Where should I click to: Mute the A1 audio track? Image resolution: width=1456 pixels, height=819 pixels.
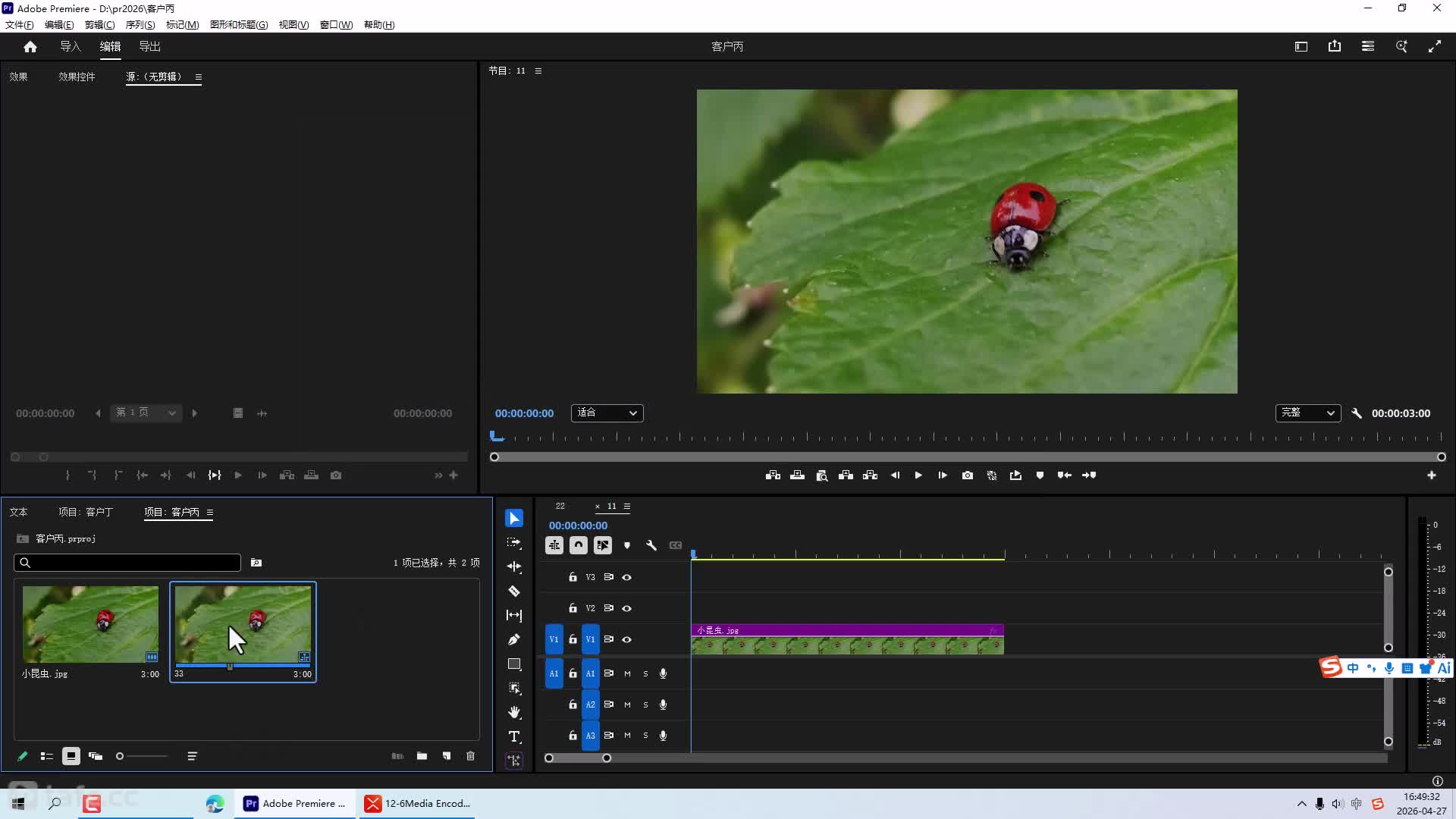627,674
